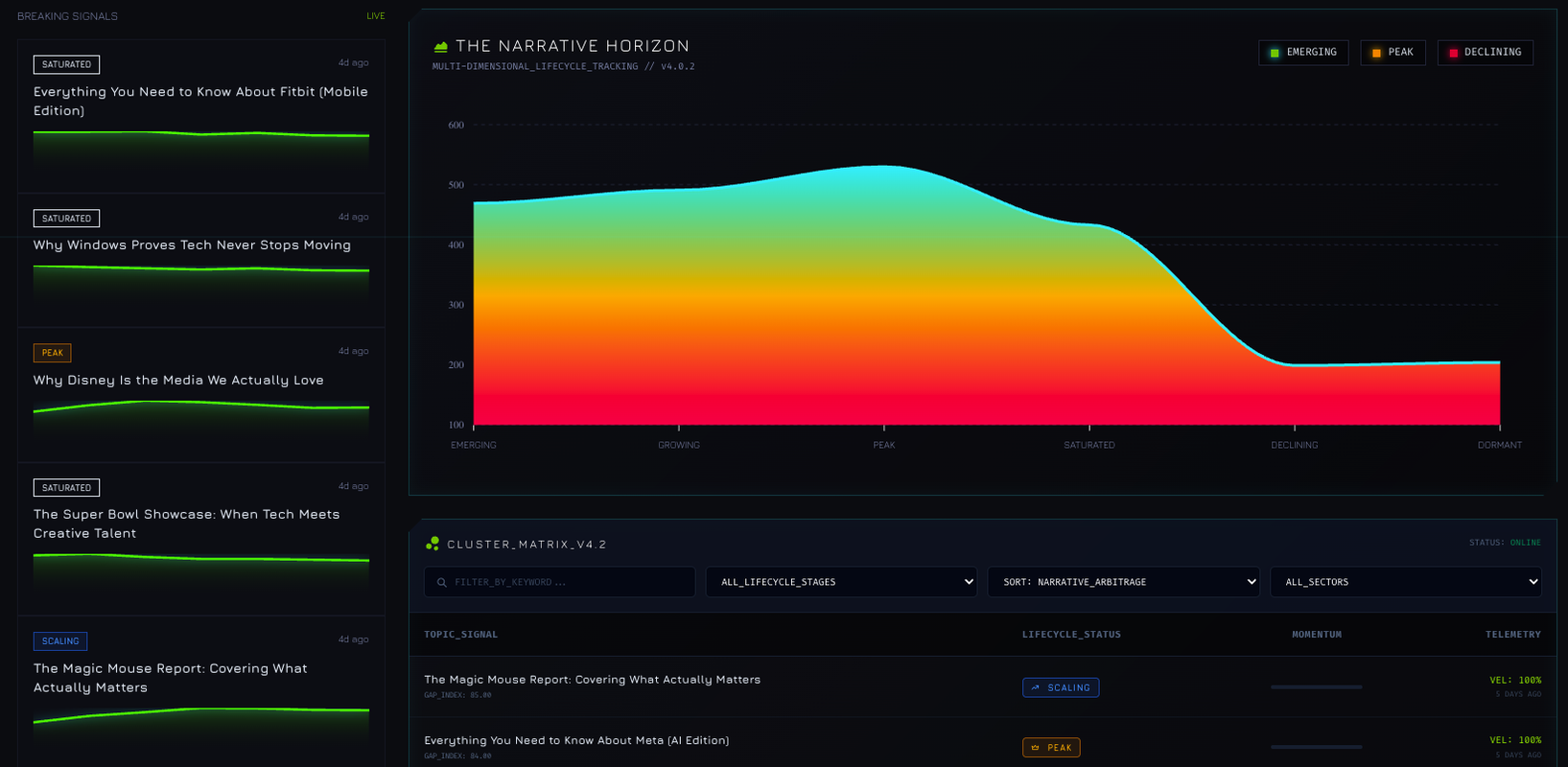Click the Fitbit card sparkline chart
The image size is (1568, 767).
point(201,150)
